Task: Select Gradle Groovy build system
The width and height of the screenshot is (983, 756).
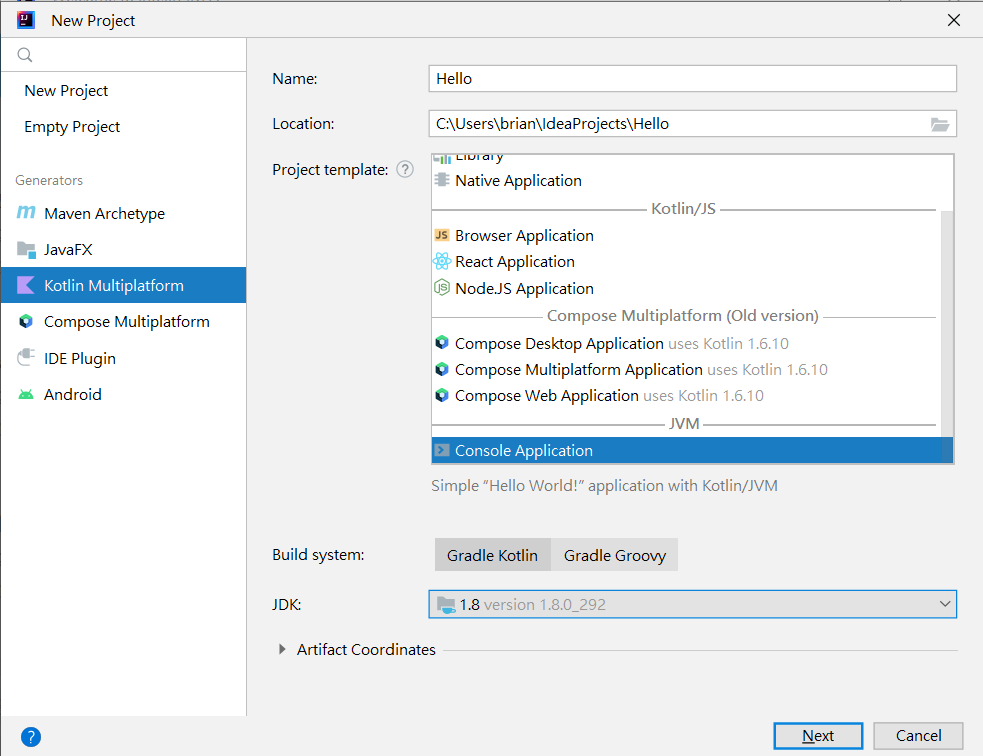Action: click(x=614, y=555)
